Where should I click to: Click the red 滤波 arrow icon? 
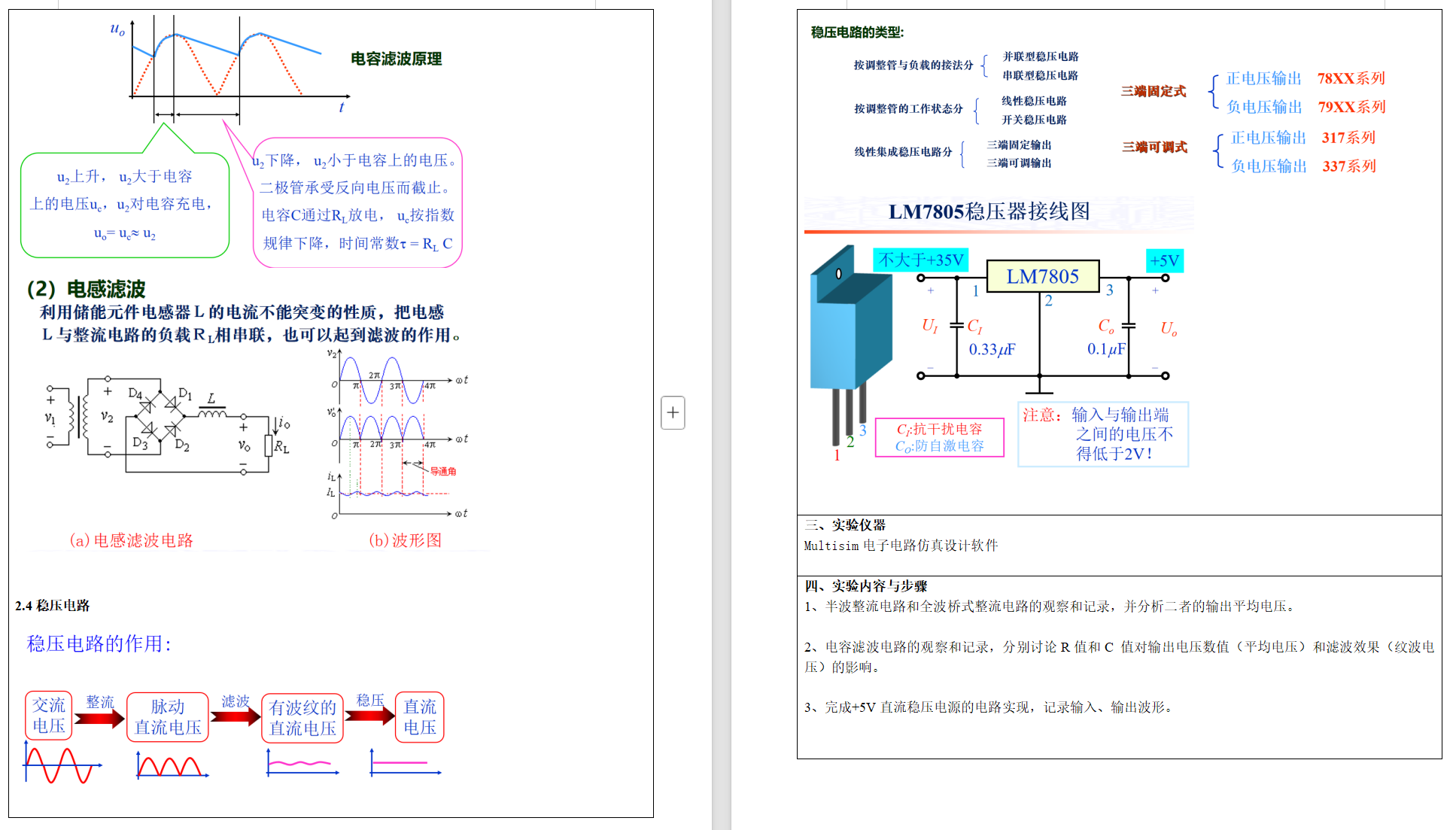pyautogui.click(x=235, y=716)
